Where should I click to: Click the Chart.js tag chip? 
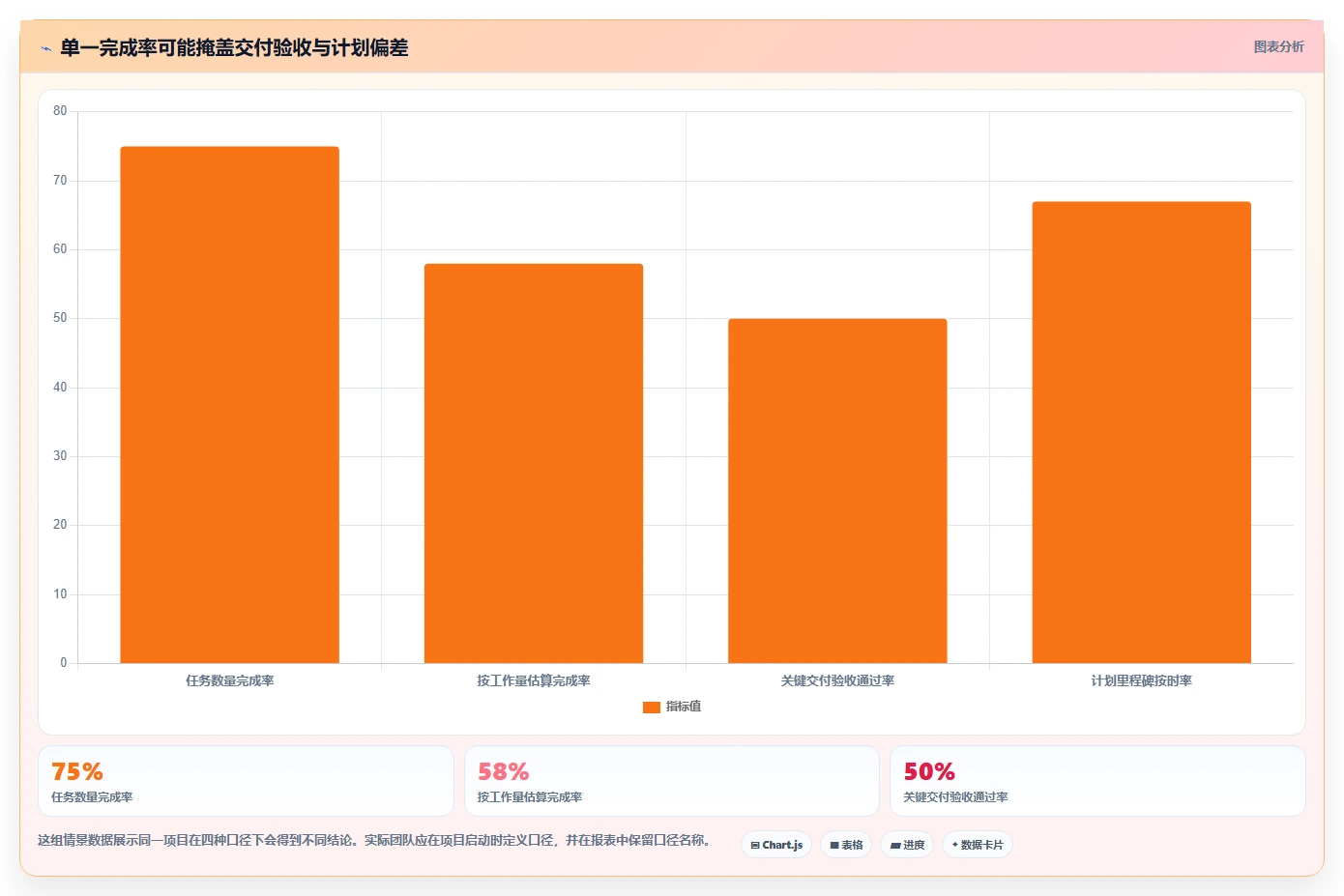tap(776, 845)
